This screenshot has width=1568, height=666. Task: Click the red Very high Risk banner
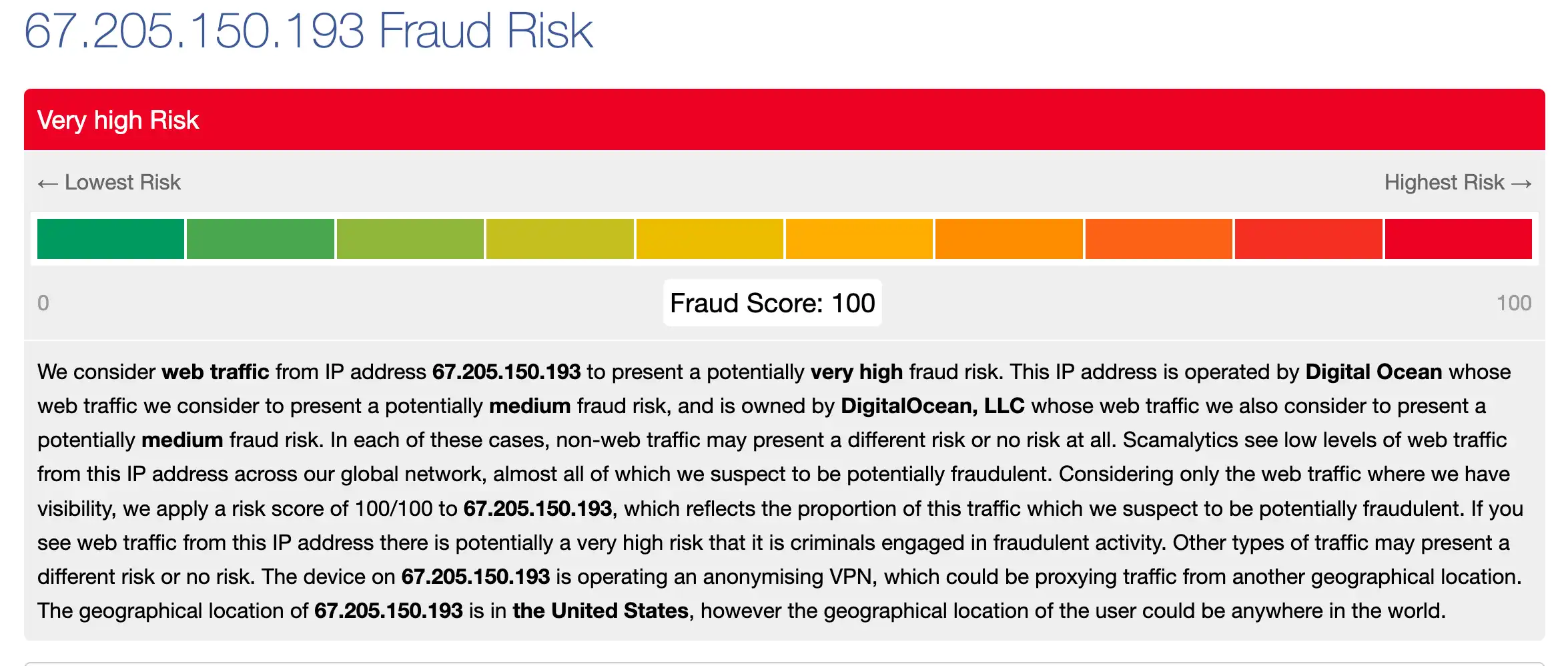785,119
